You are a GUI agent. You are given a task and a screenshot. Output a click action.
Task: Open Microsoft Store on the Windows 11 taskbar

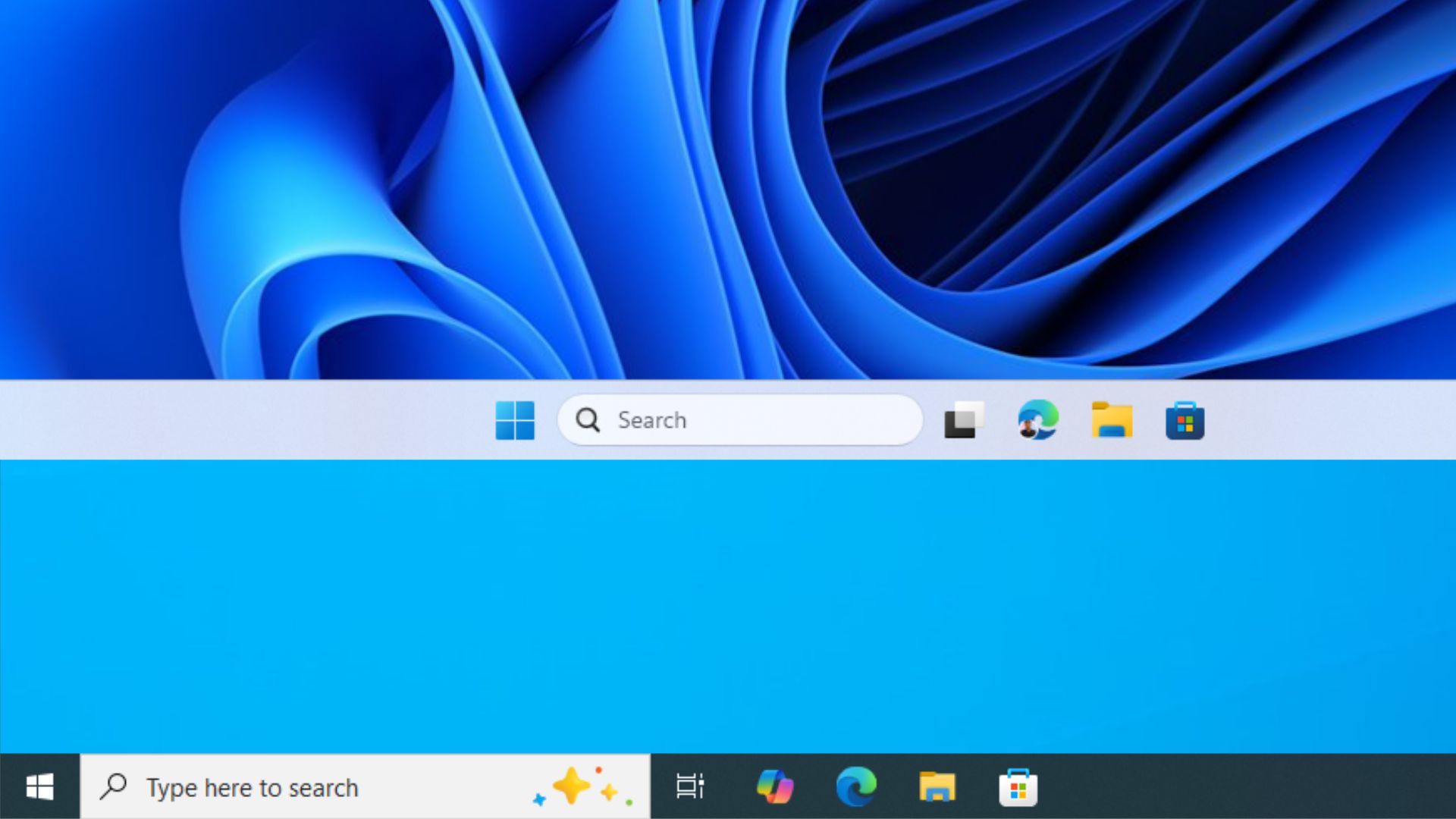pos(1185,420)
